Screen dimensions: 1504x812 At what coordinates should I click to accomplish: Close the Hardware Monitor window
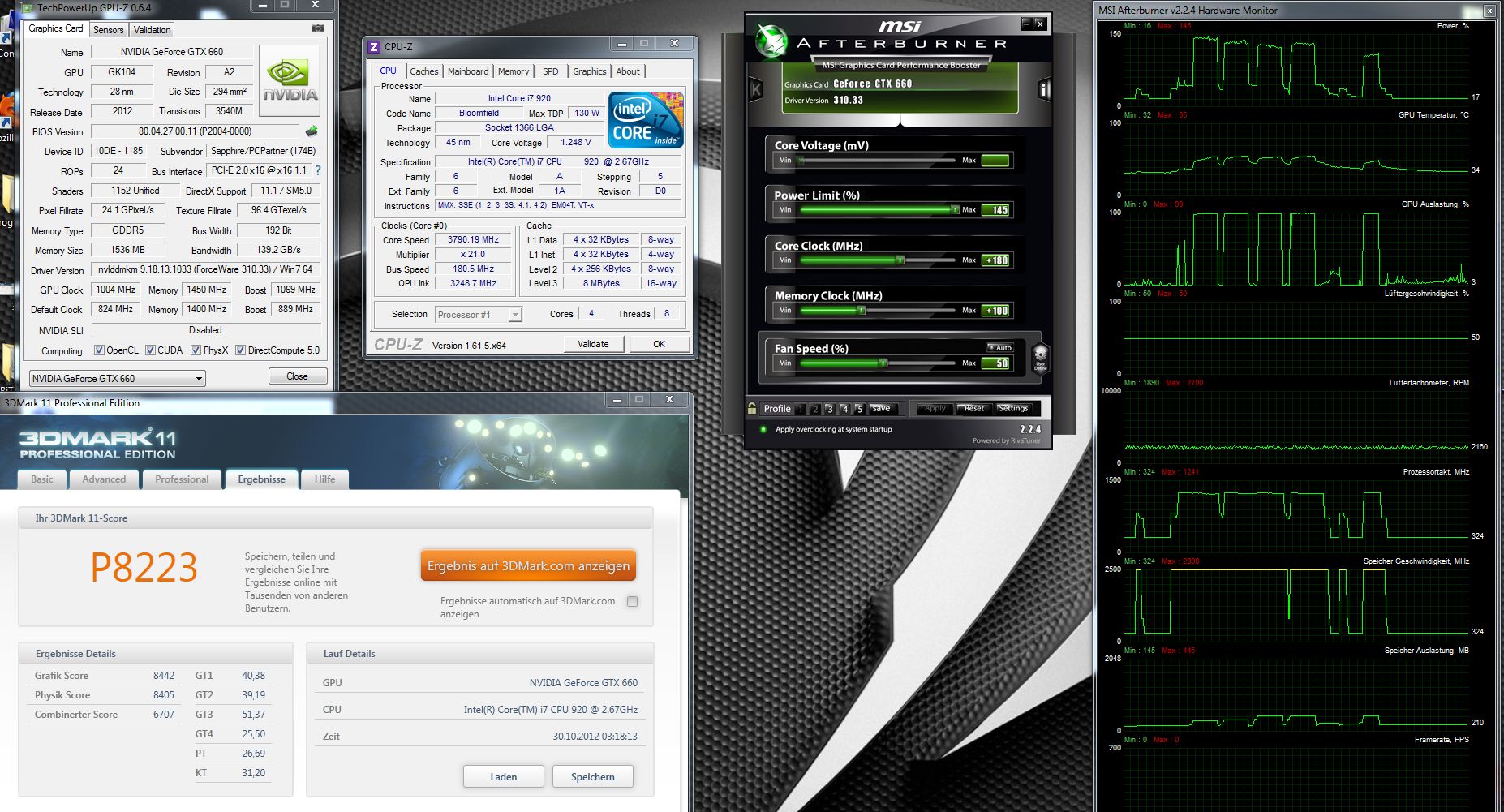[1489, 11]
